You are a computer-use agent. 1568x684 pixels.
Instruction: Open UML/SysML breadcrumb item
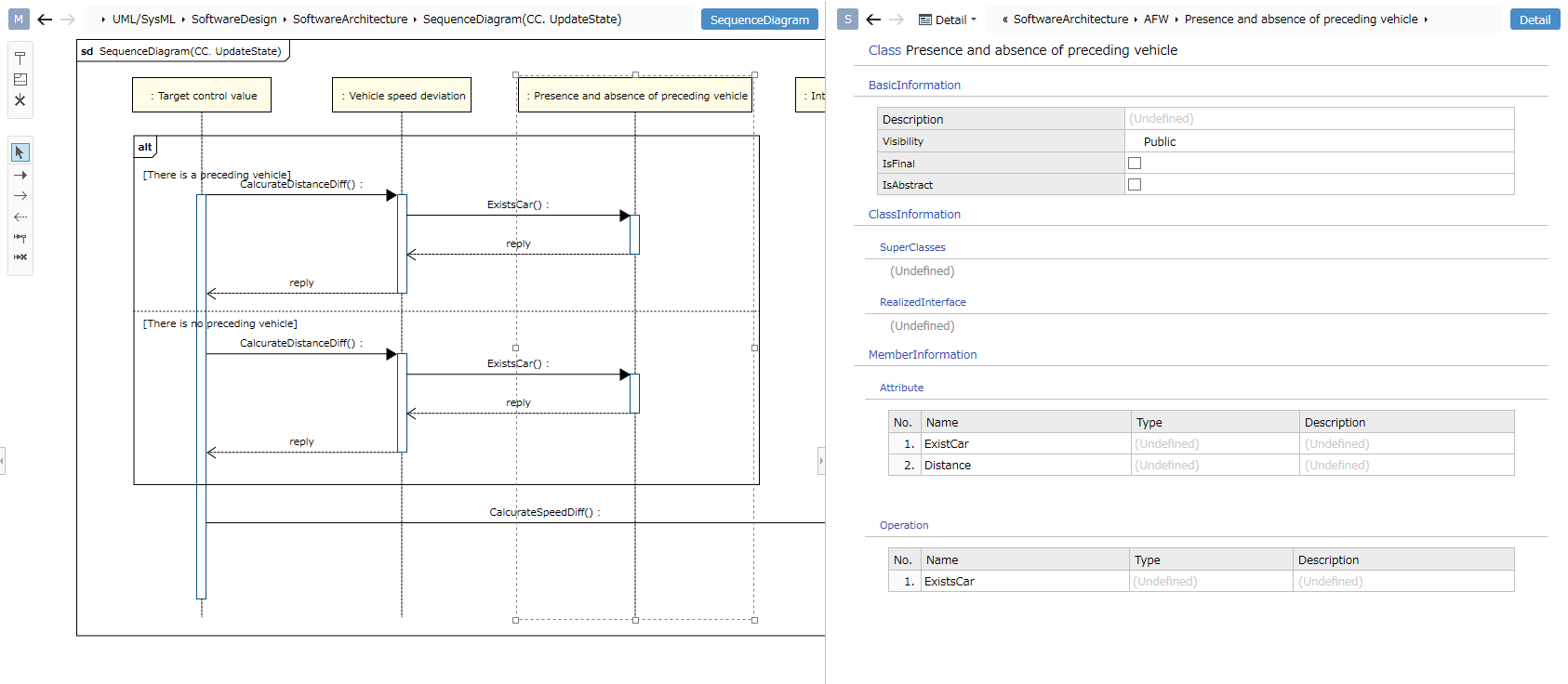(x=144, y=20)
